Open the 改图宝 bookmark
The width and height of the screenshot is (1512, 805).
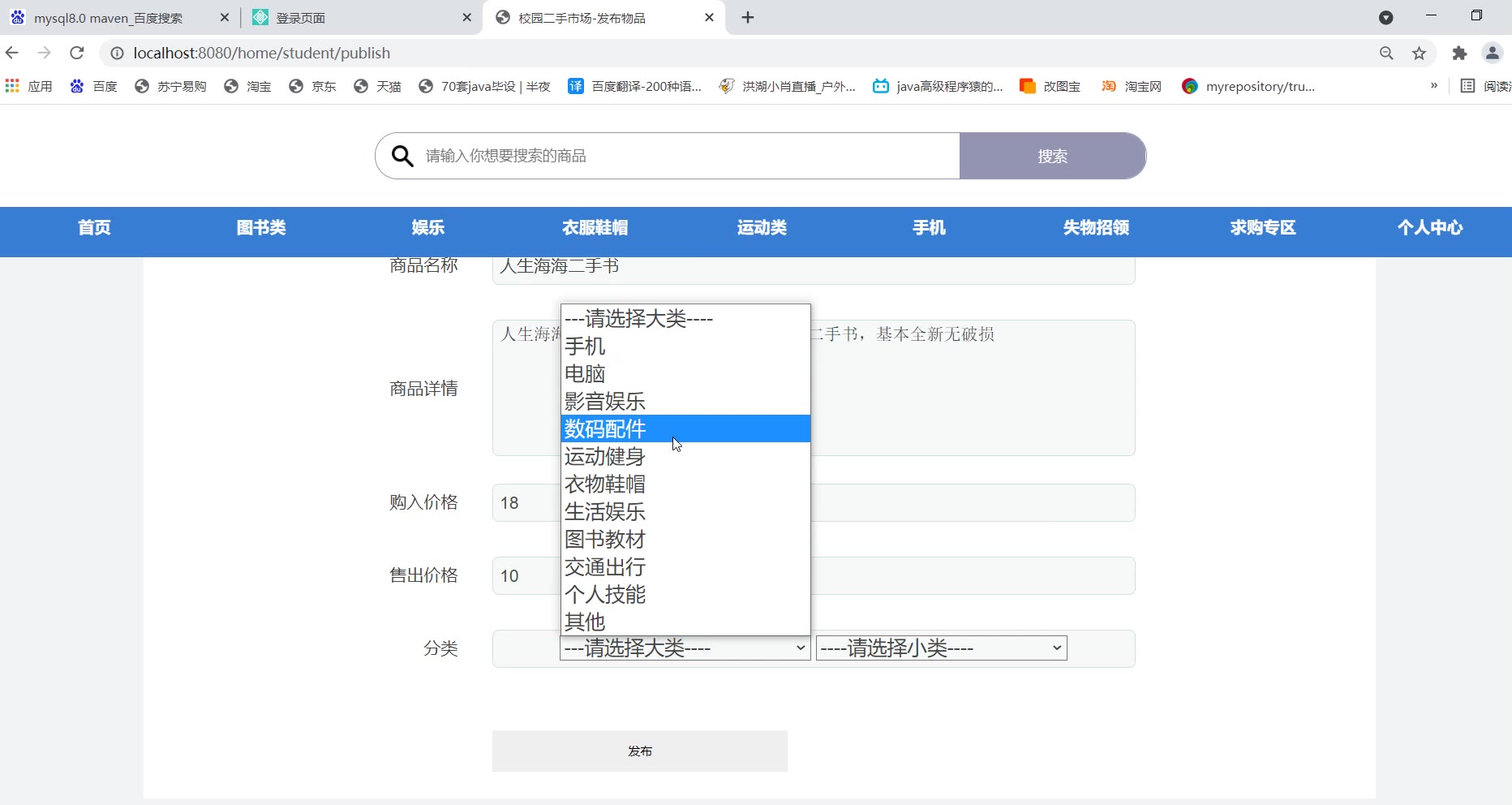tap(1050, 86)
